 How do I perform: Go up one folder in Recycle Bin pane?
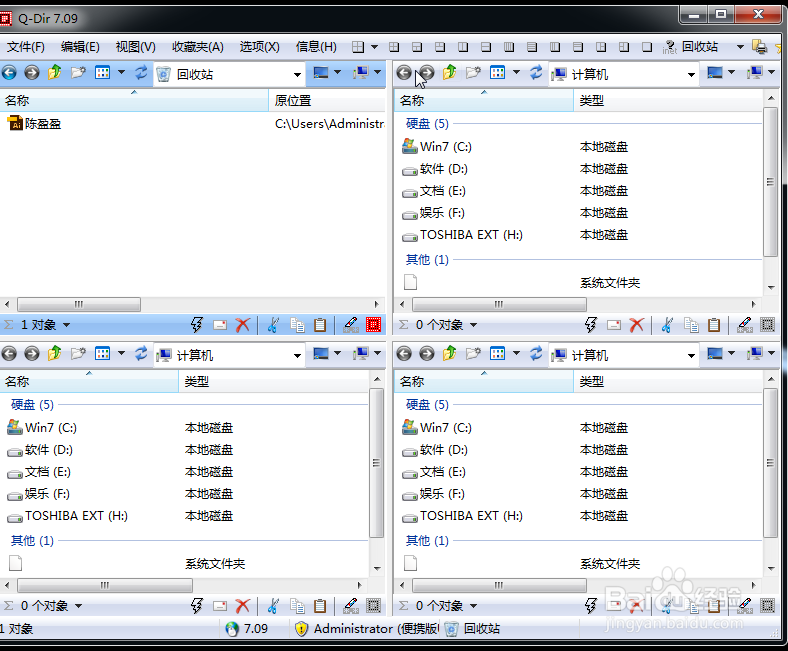coord(54,73)
